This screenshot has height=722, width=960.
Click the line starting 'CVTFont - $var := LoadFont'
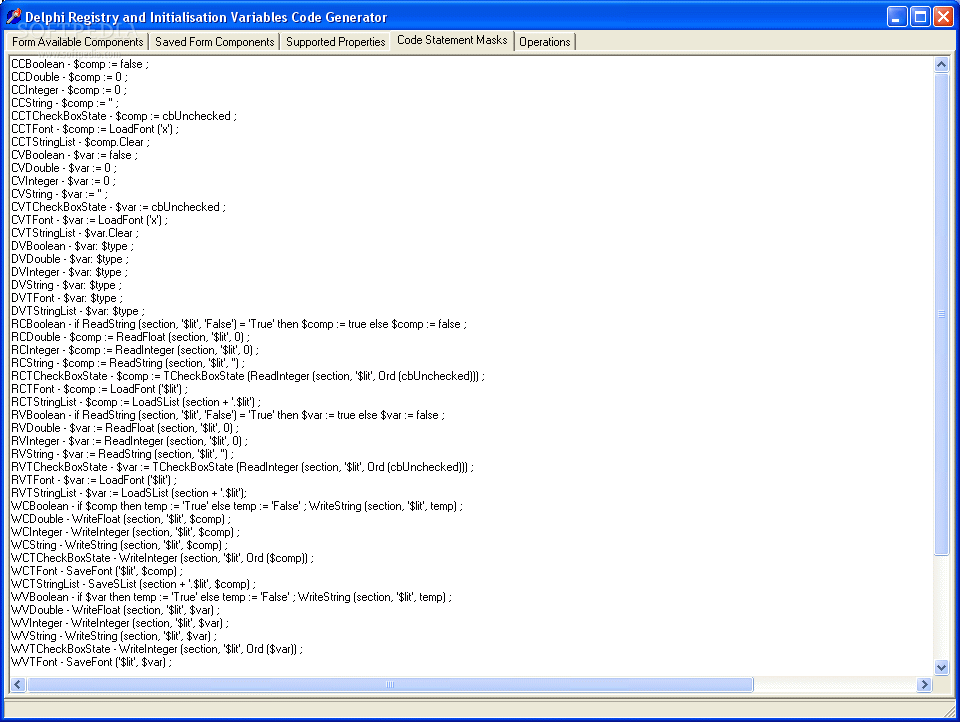[x=89, y=220]
